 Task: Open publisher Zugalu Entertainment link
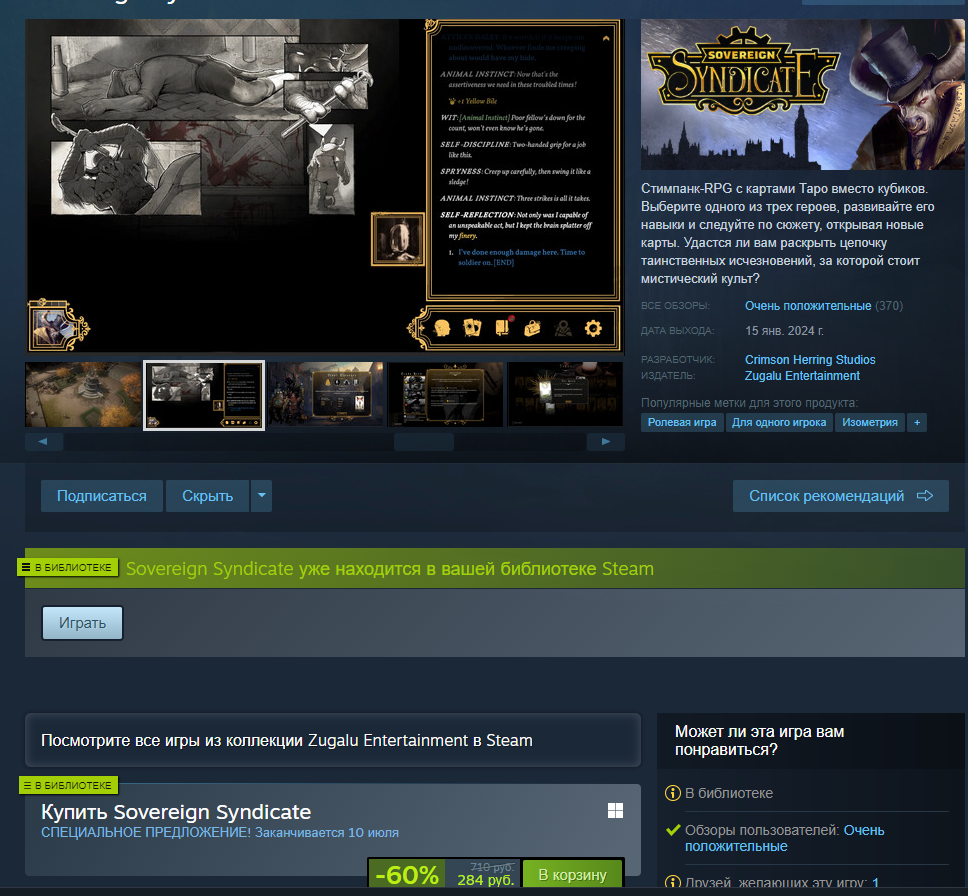(x=802, y=375)
